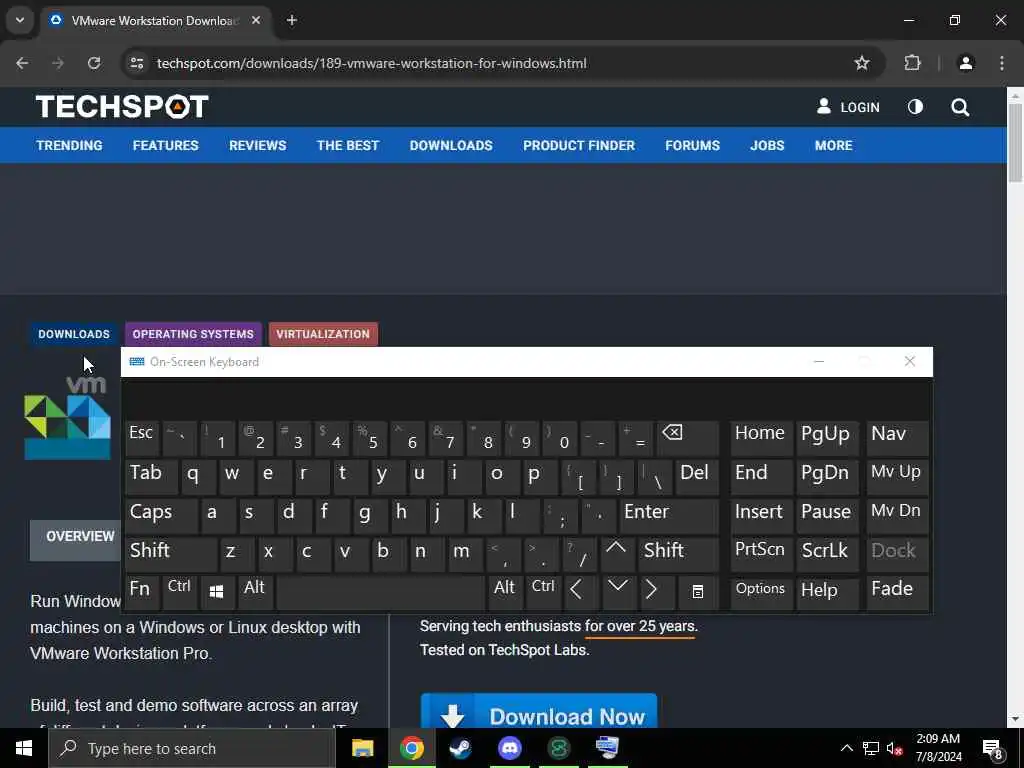Toggle the left Ctrl key

click(180, 592)
